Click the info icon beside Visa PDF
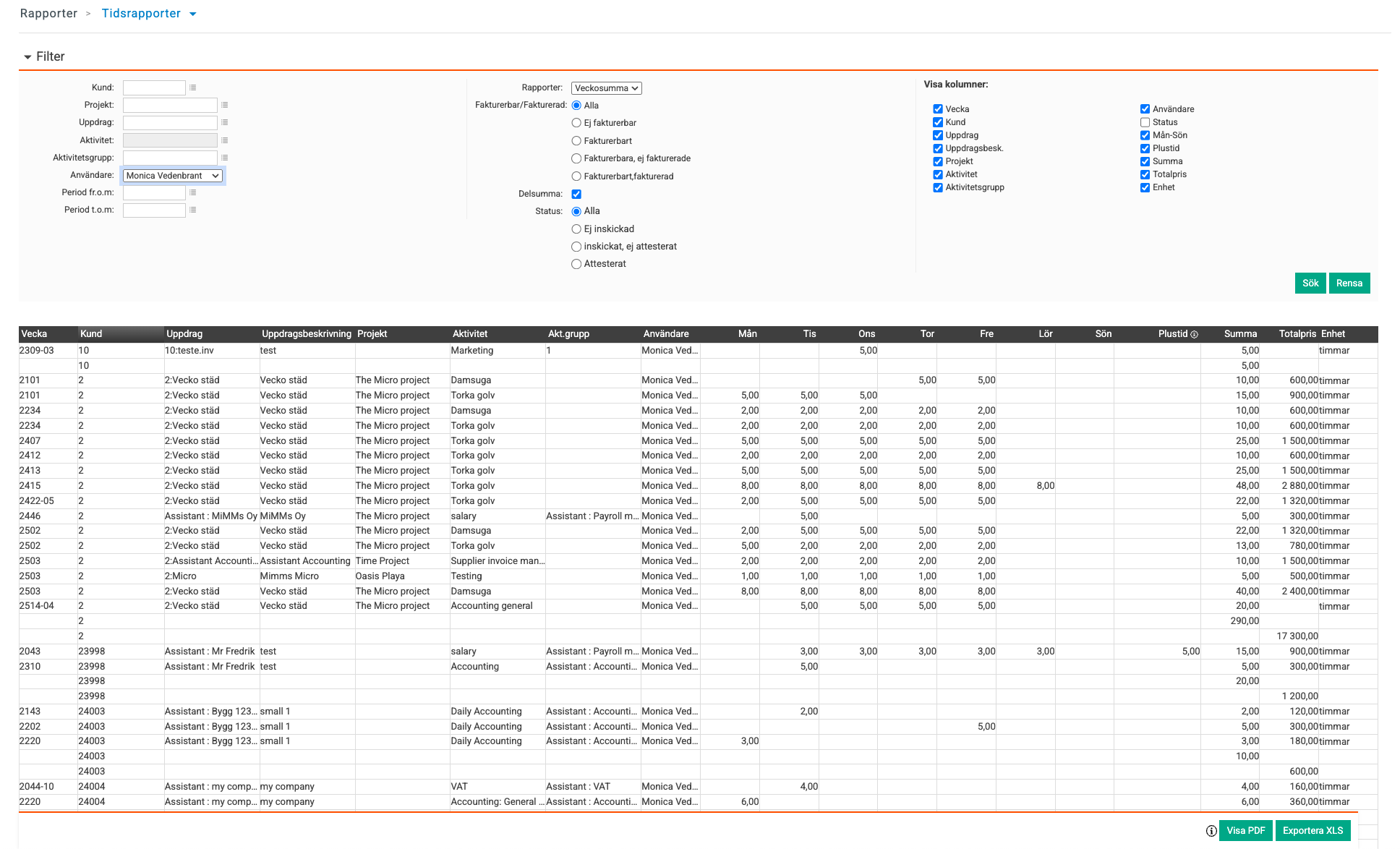 coord(1211,831)
